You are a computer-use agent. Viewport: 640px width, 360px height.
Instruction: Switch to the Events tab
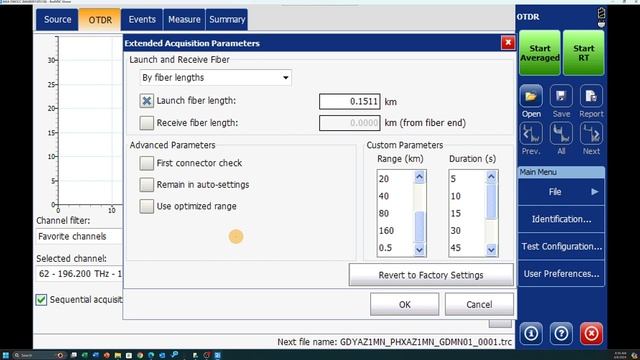(x=142, y=20)
